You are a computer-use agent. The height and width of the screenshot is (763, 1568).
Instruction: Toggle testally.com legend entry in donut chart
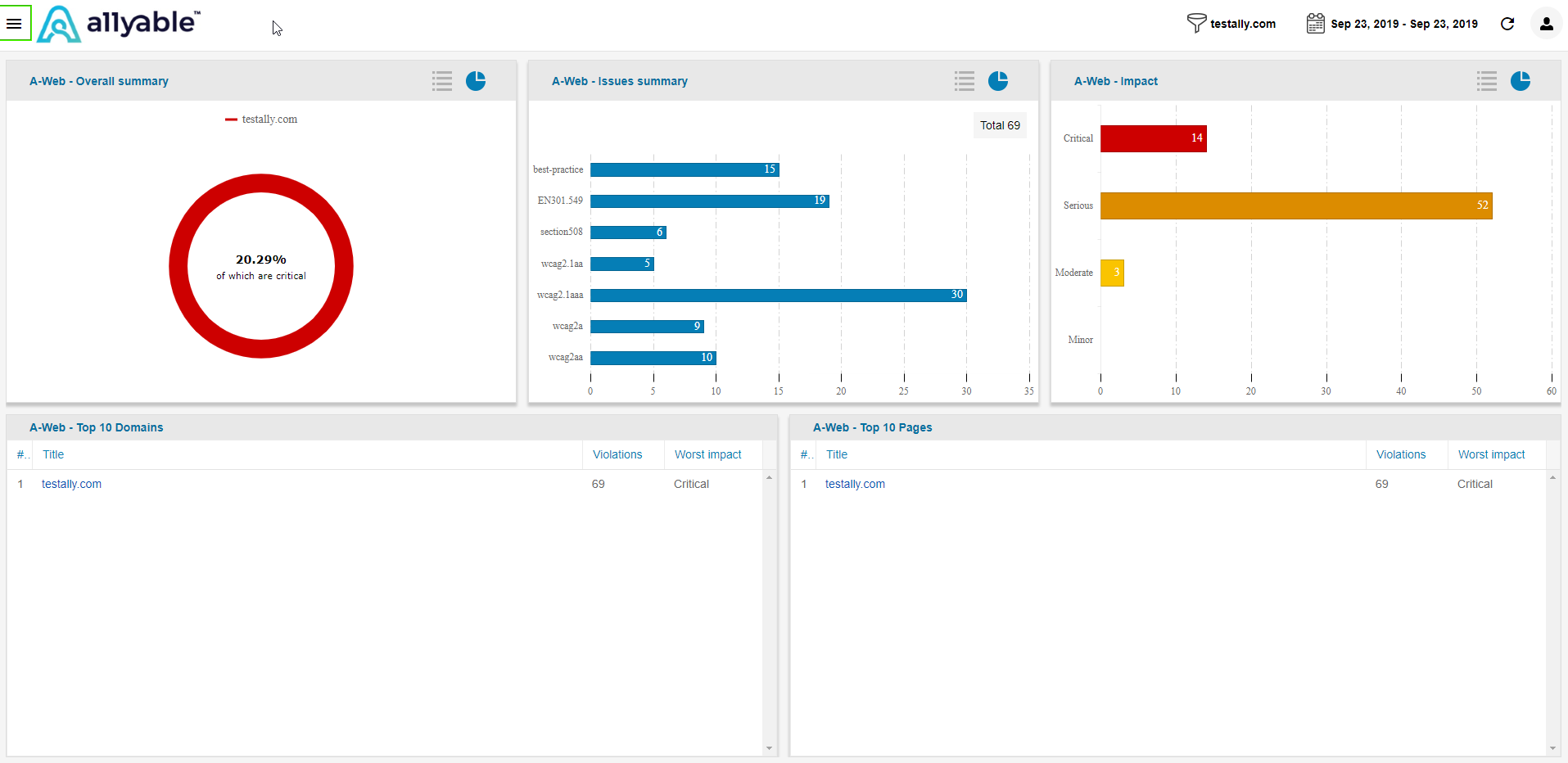click(x=261, y=120)
